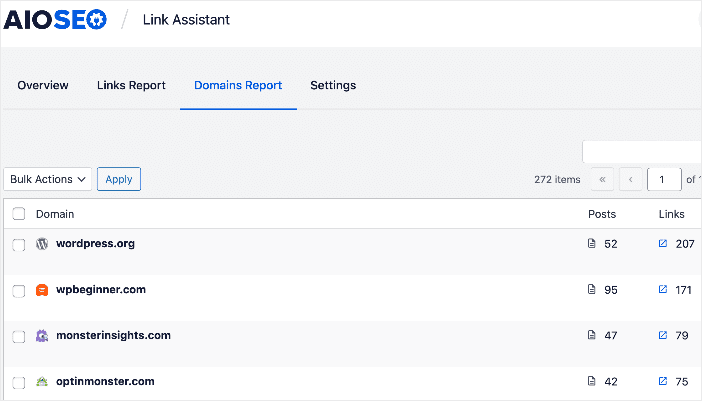Go to previous page with single-arrow button
The width and height of the screenshot is (702, 401).
click(x=631, y=179)
